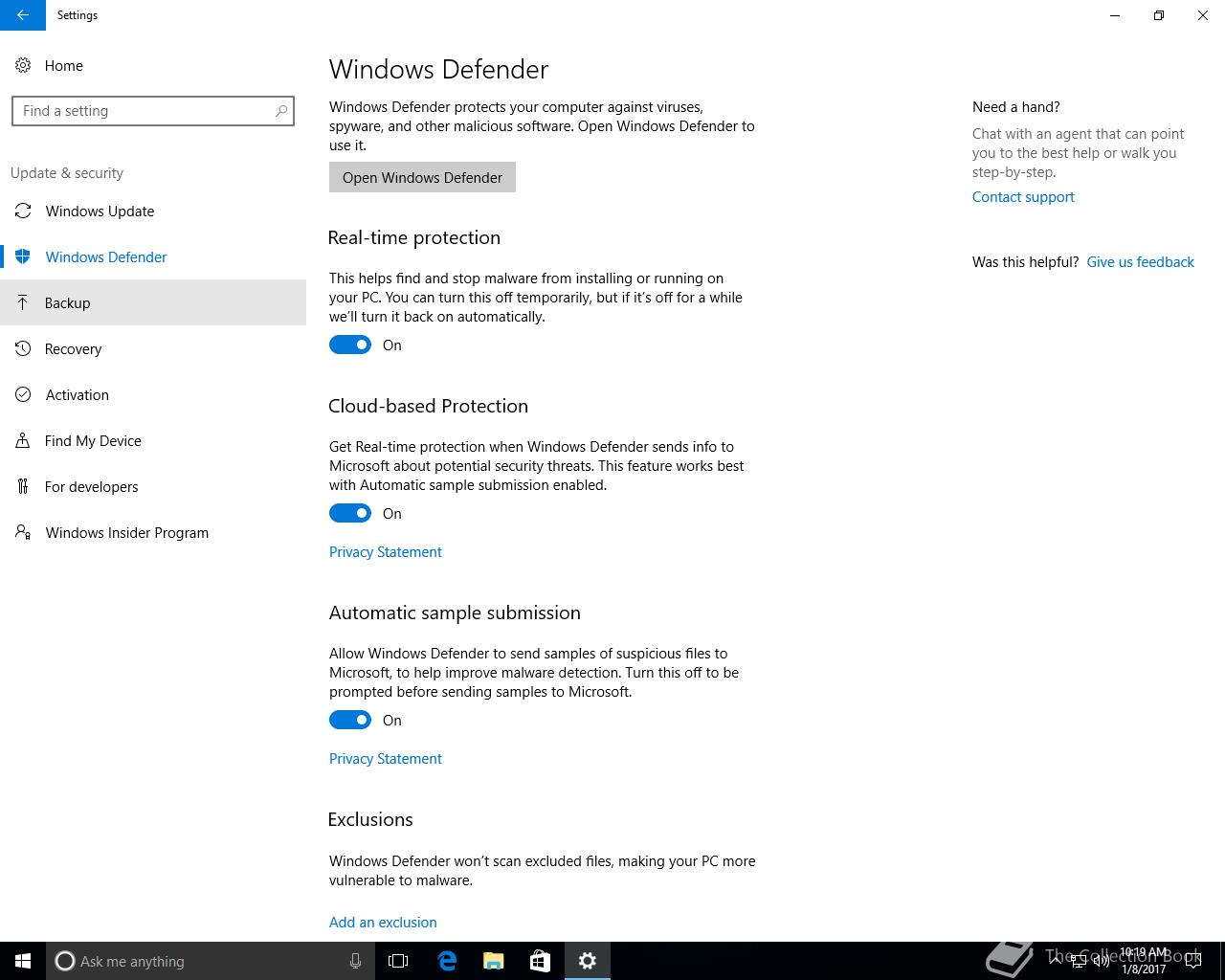Click Add an exclusion link

click(383, 923)
